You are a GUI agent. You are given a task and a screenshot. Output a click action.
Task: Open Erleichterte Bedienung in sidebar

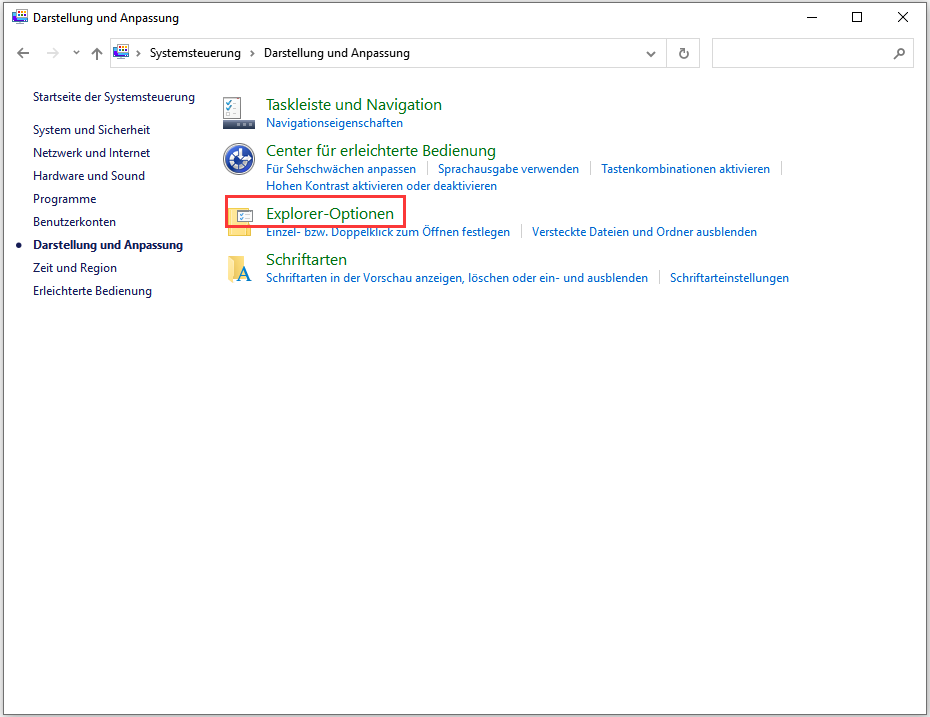tap(93, 291)
